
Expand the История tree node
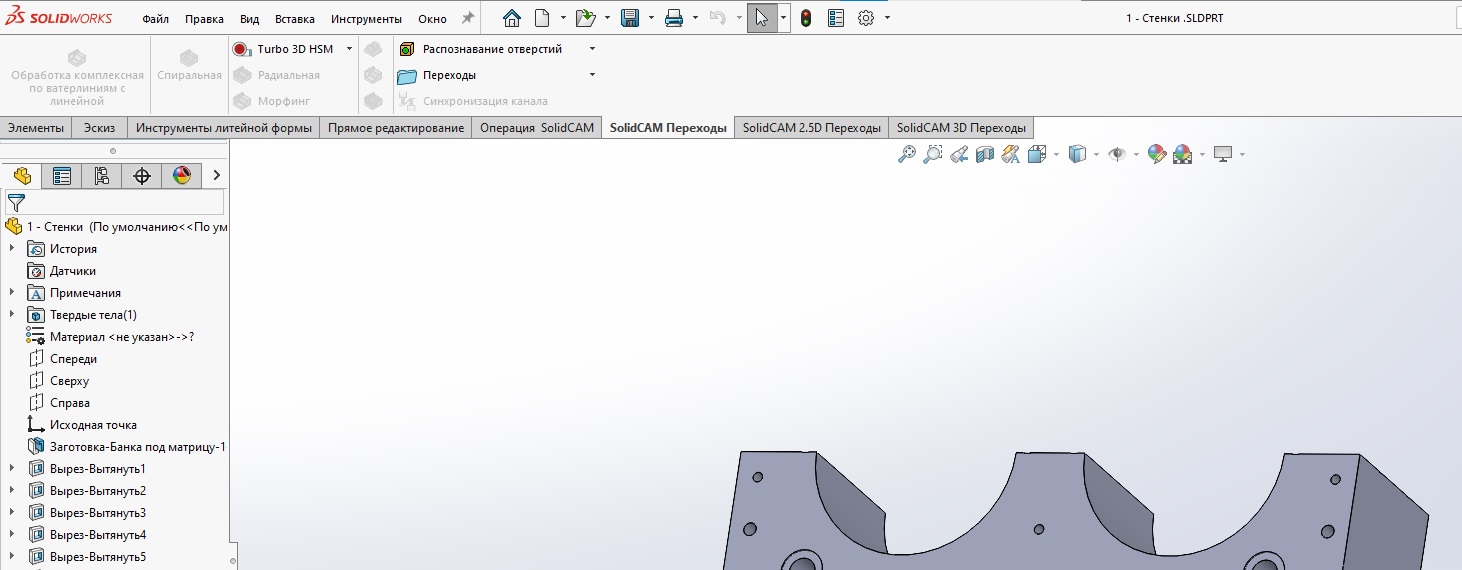point(12,249)
